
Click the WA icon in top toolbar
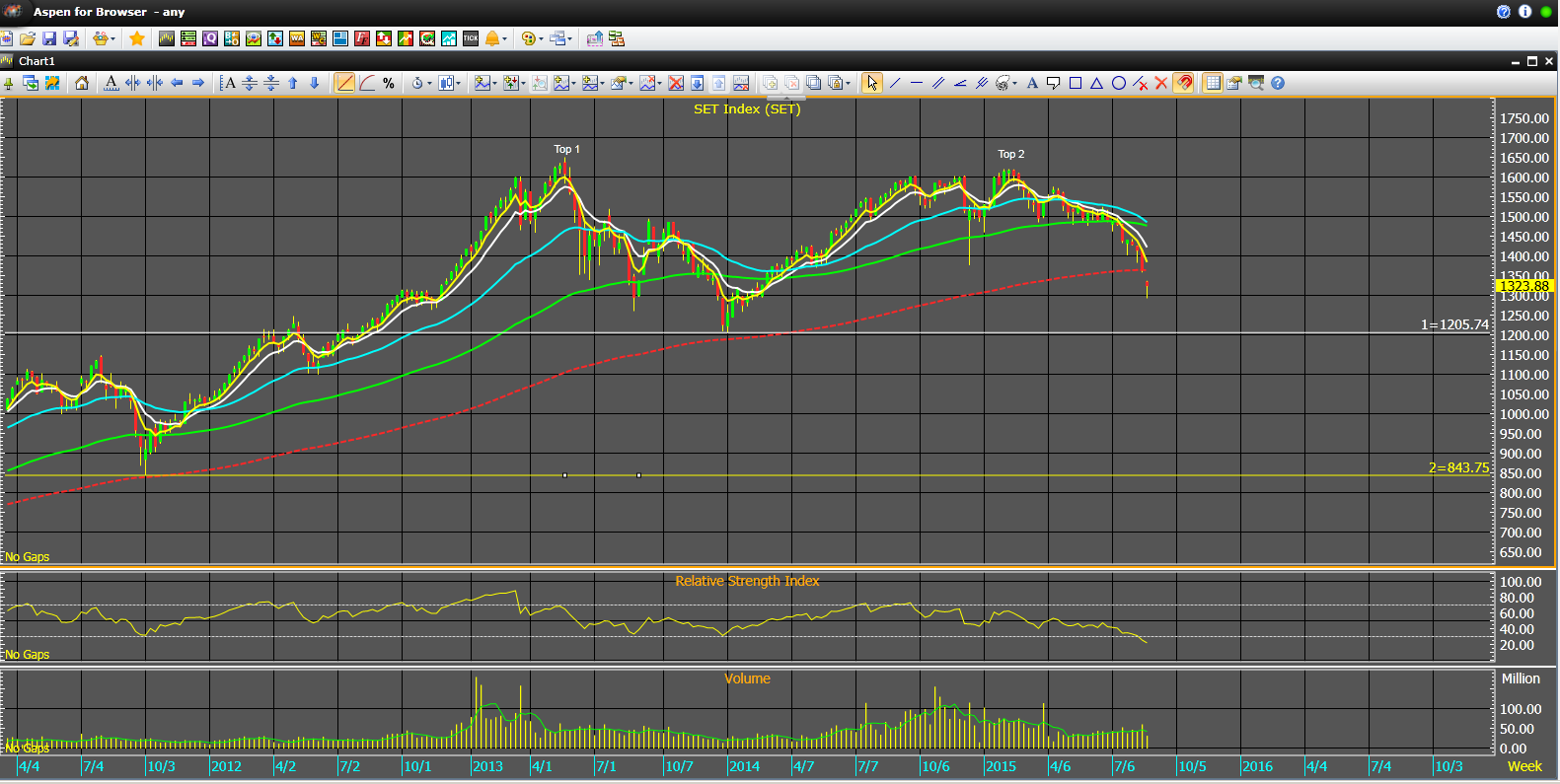pyautogui.click(x=297, y=38)
